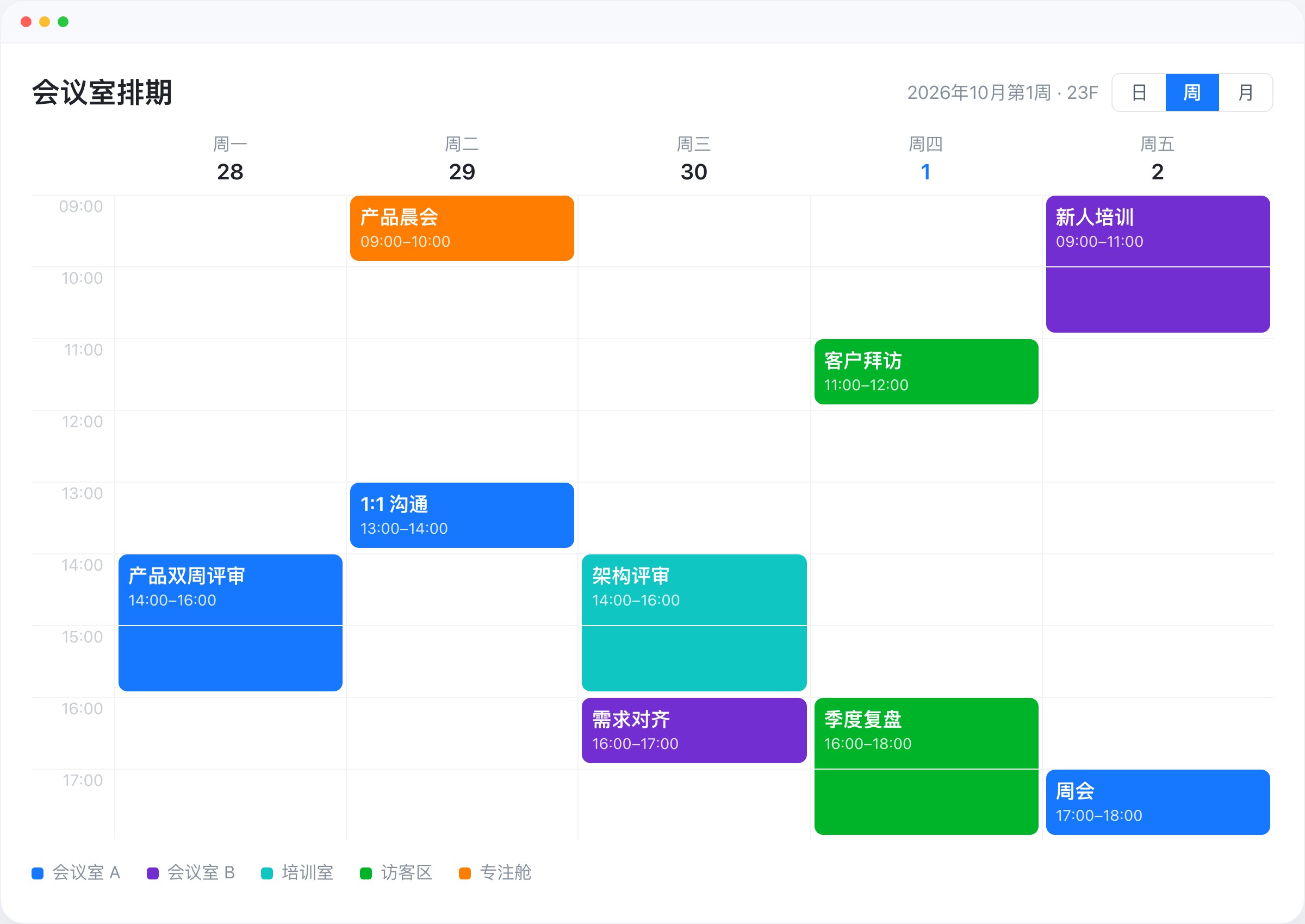Select the 需求对齐 event

(x=694, y=730)
